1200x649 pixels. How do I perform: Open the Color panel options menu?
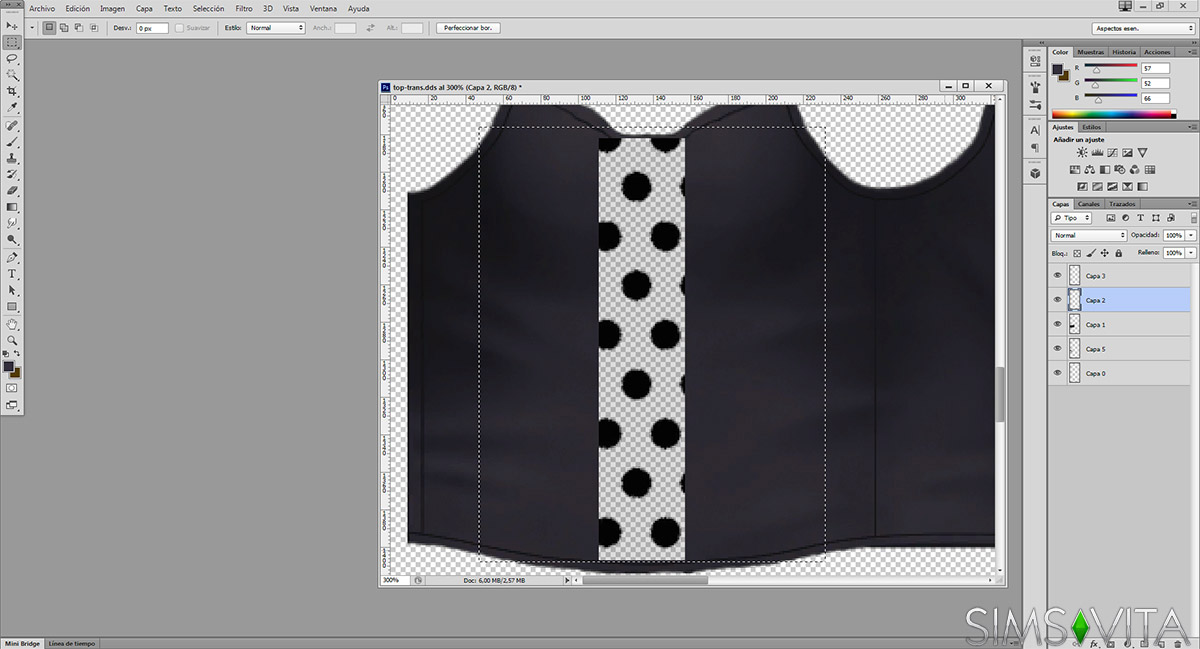point(1192,52)
